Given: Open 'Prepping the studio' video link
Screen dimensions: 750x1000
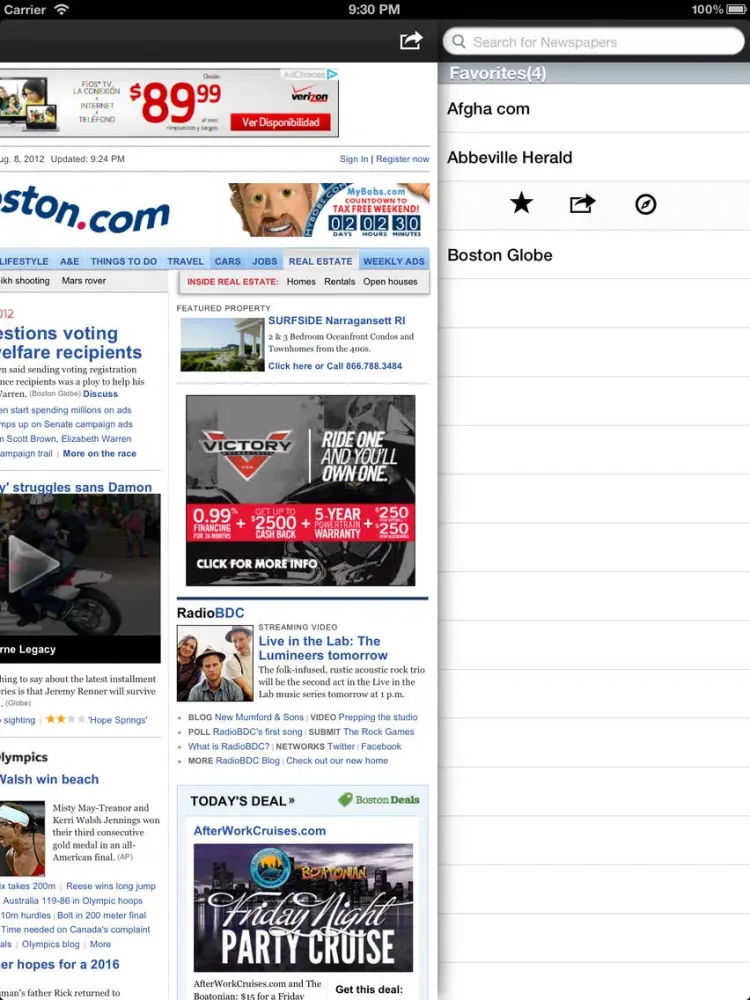Looking at the screenshot, I should [378, 717].
